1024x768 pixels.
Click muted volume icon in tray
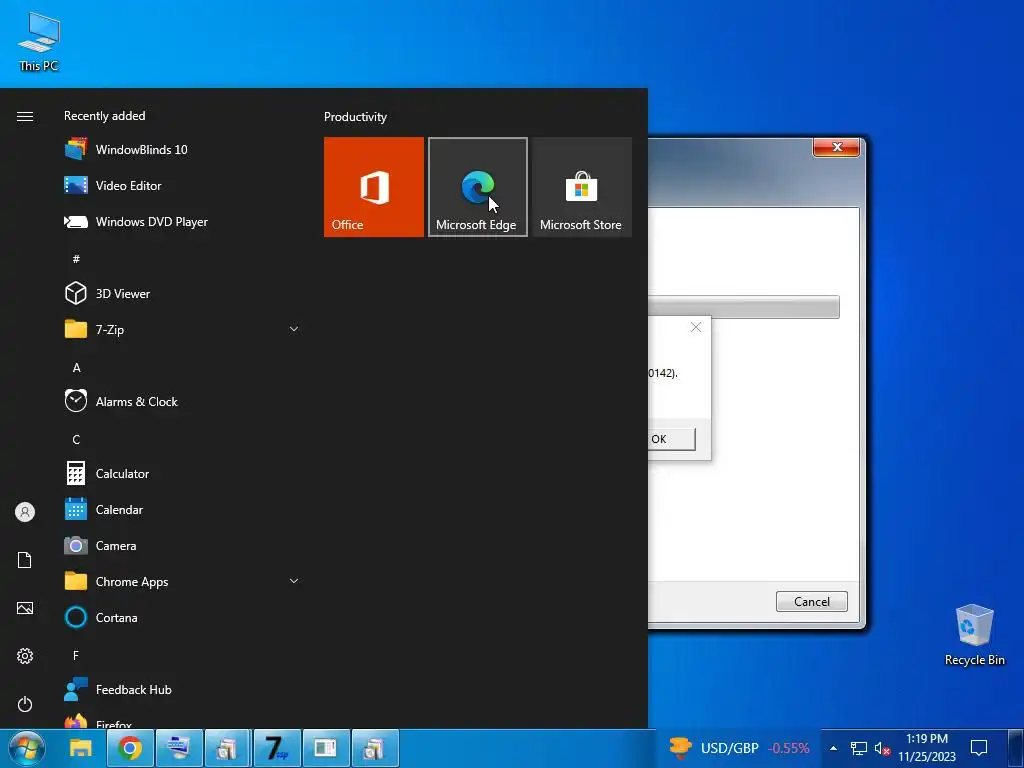882,748
